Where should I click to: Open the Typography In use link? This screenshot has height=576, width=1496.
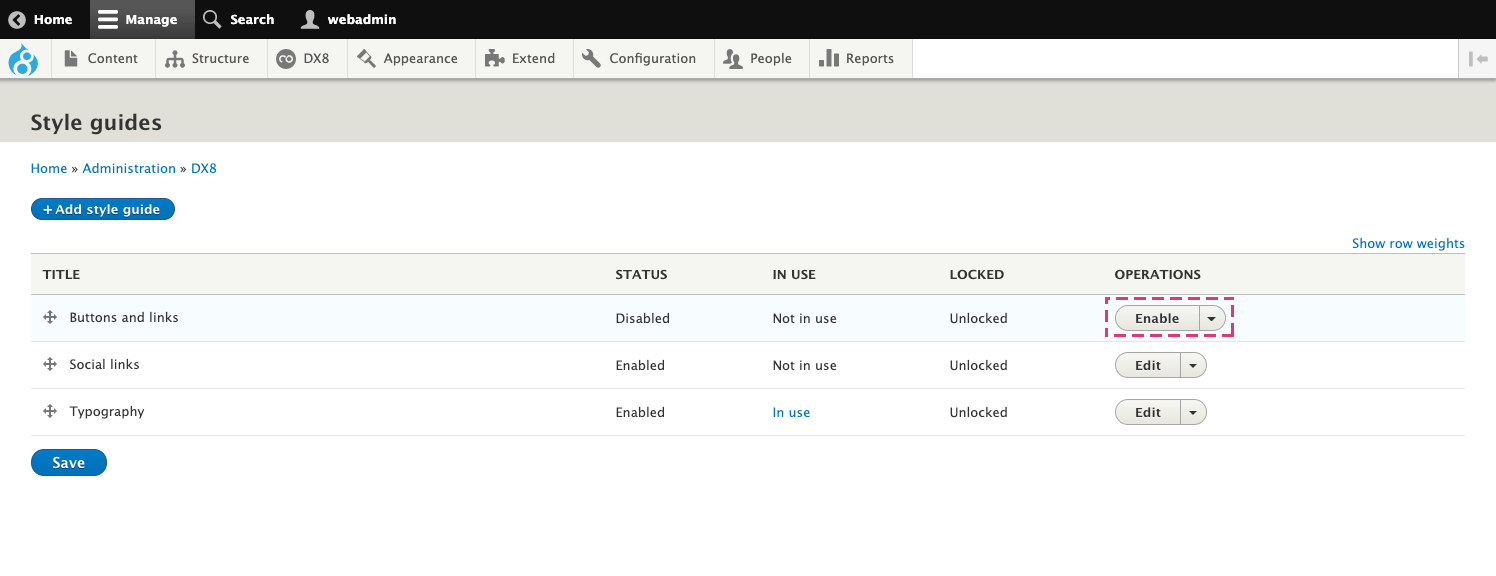point(791,412)
